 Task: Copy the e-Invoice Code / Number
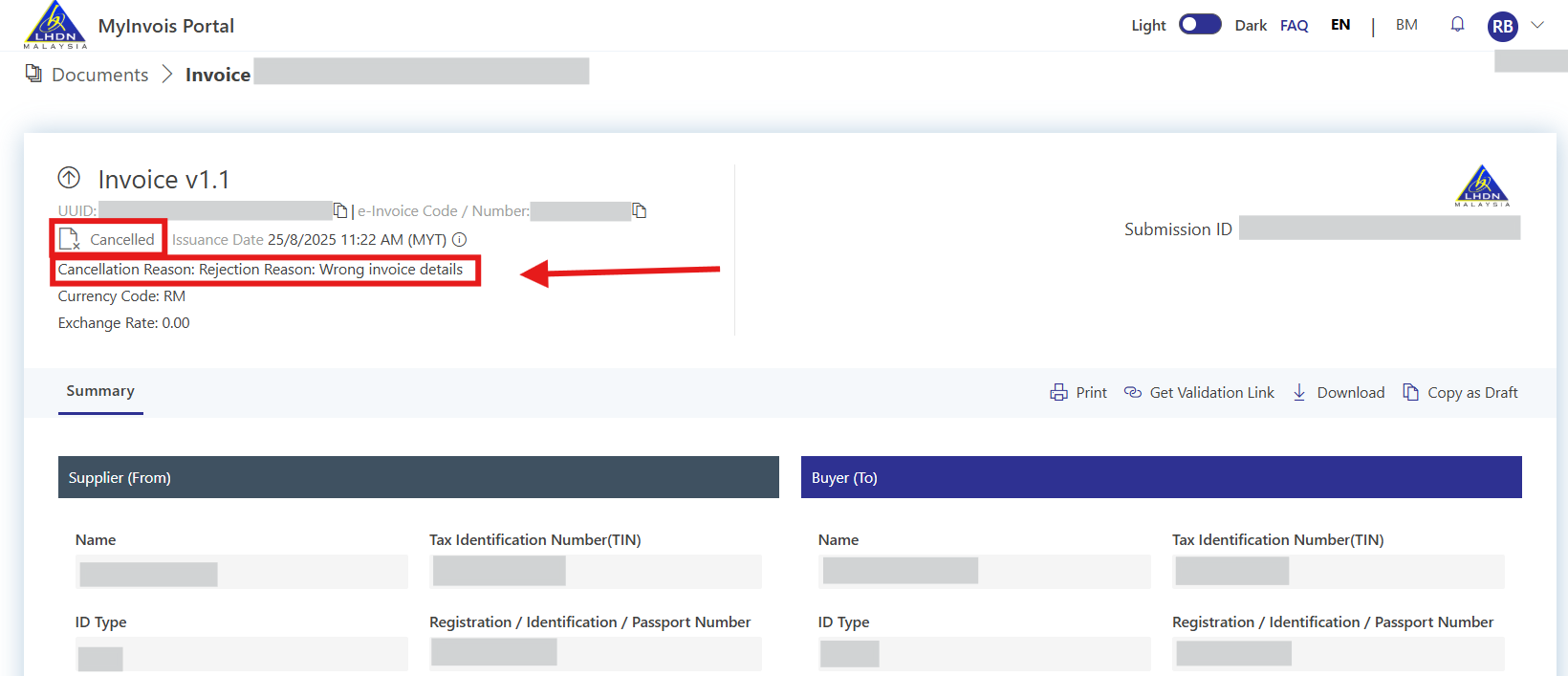pyautogui.click(x=640, y=210)
